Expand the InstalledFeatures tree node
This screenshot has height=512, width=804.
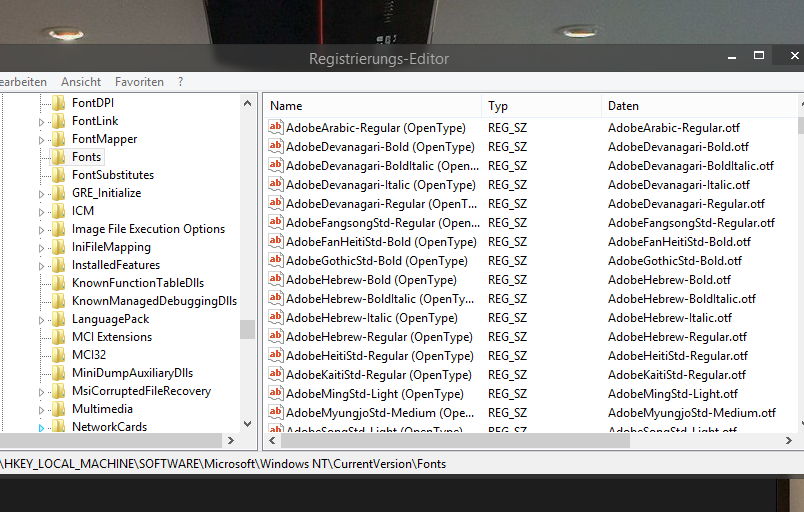click(42, 266)
